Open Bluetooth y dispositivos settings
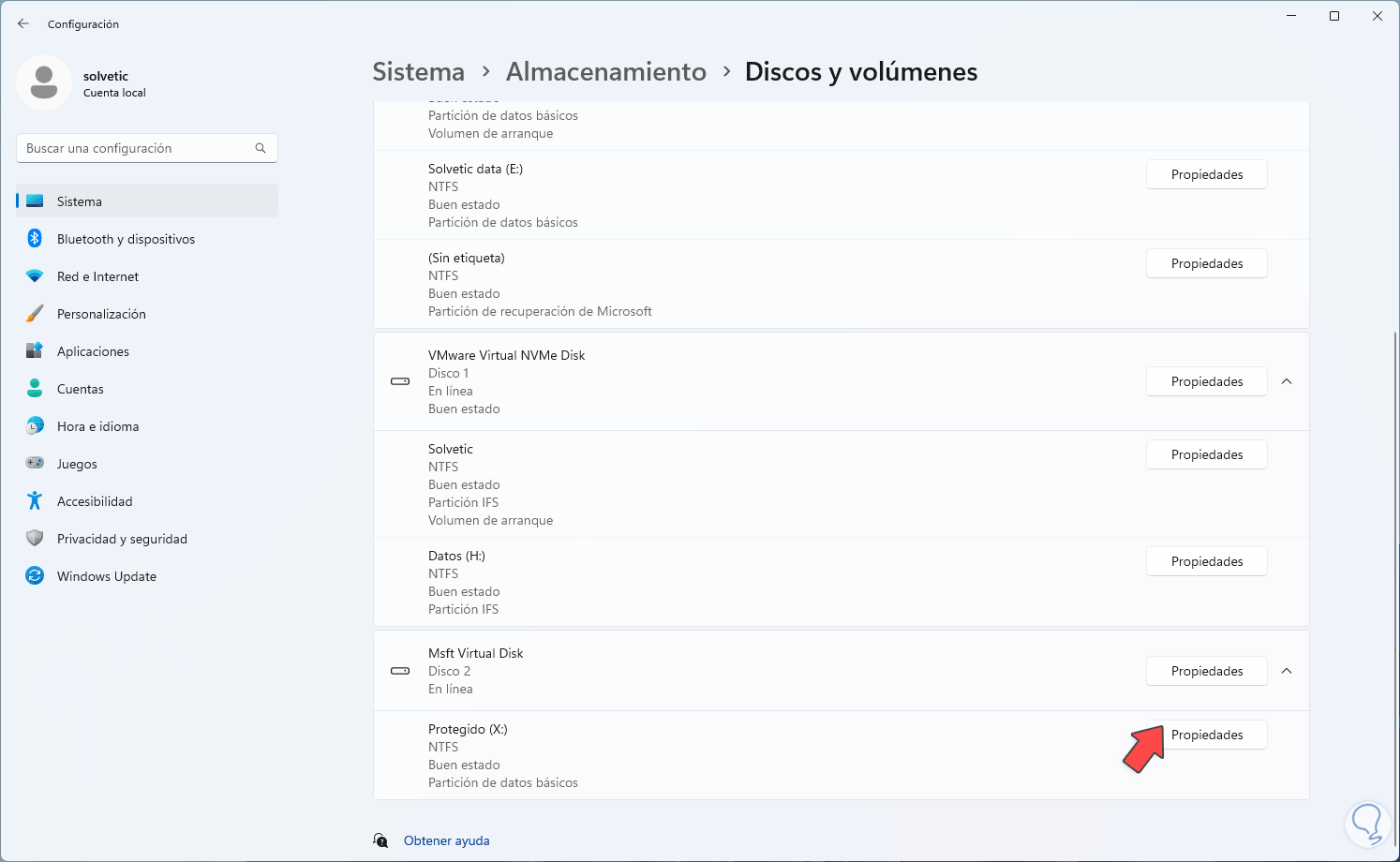 tap(126, 239)
